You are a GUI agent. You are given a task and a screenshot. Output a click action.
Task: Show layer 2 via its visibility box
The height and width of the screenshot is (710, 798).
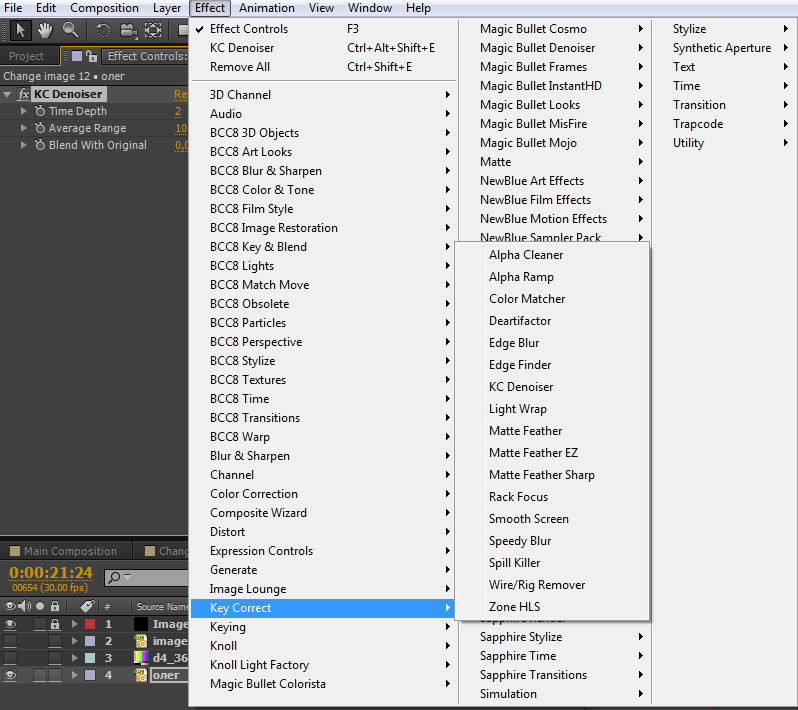pyautogui.click(x=11, y=641)
